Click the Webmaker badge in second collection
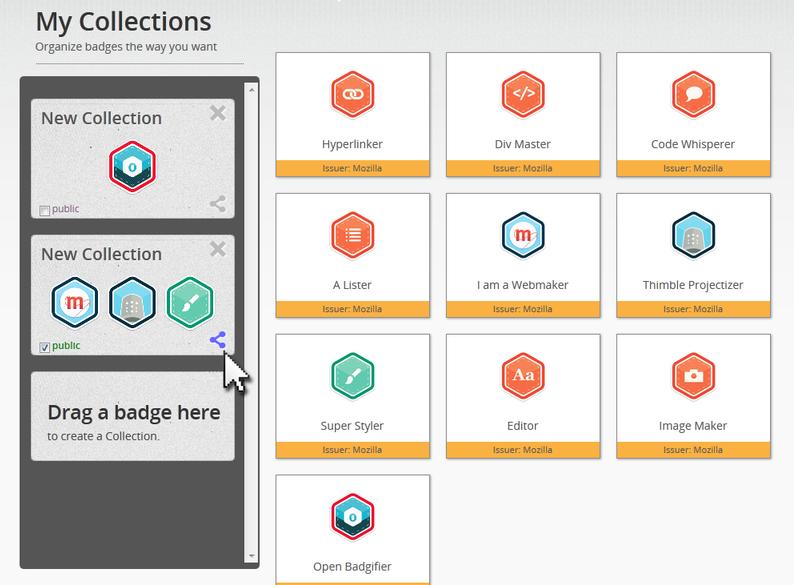The height and width of the screenshot is (585, 794). click(74, 302)
